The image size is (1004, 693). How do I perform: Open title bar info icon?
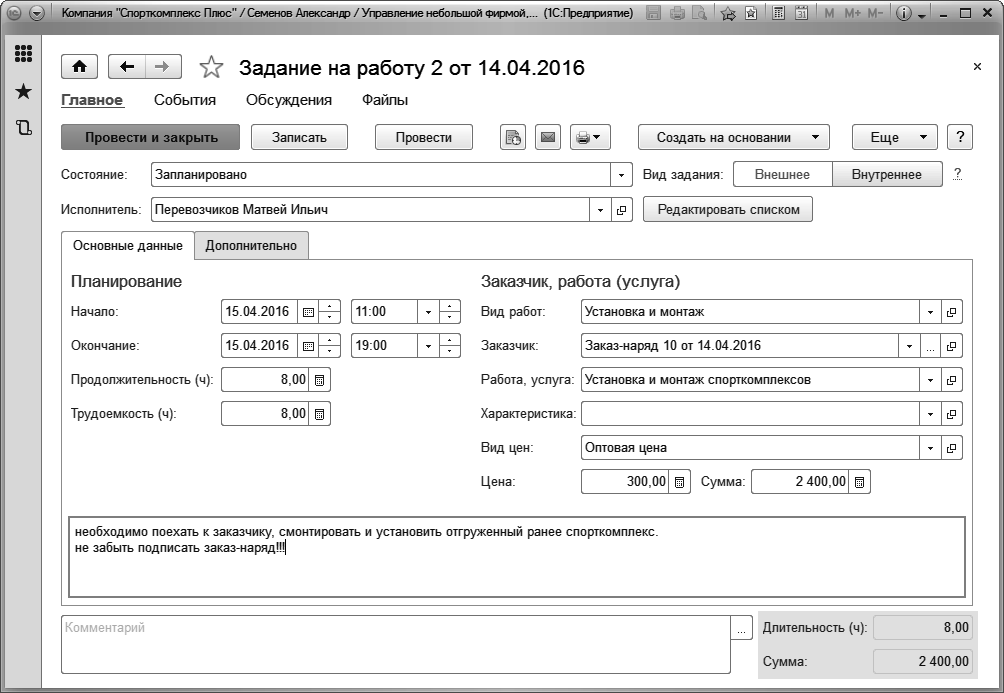pyautogui.click(x=903, y=12)
